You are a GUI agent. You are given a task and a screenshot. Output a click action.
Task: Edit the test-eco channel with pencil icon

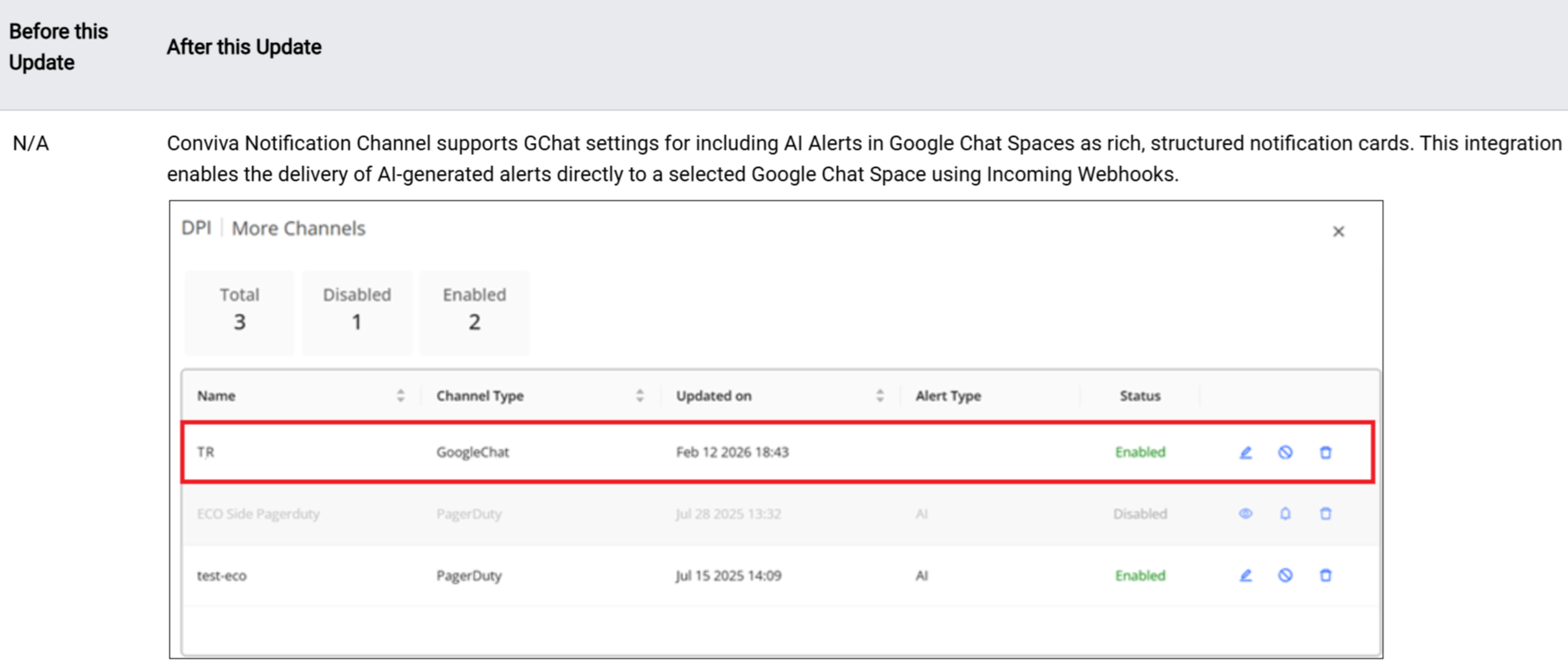coord(1245,576)
